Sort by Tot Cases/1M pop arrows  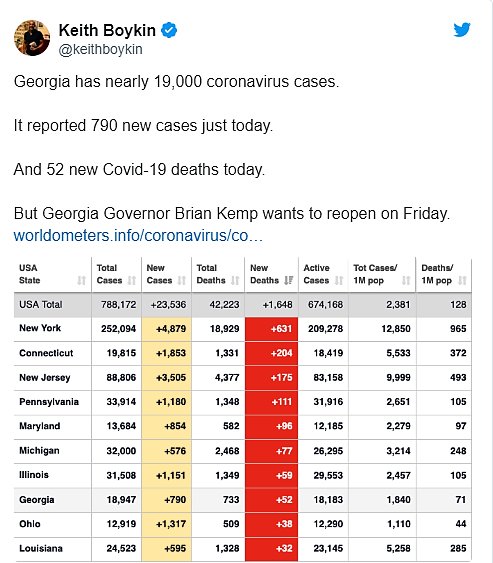coord(406,280)
